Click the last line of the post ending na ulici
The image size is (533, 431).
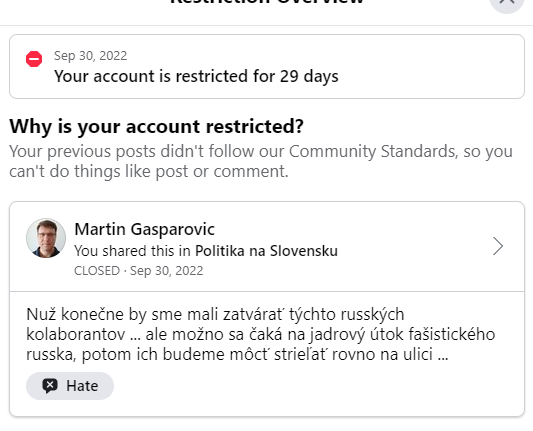(237, 354)
